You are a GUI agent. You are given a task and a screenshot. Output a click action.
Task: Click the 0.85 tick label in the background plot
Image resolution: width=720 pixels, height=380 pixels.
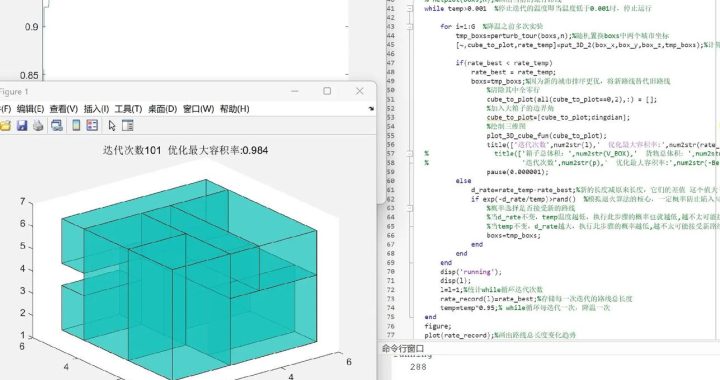[29, 75]
